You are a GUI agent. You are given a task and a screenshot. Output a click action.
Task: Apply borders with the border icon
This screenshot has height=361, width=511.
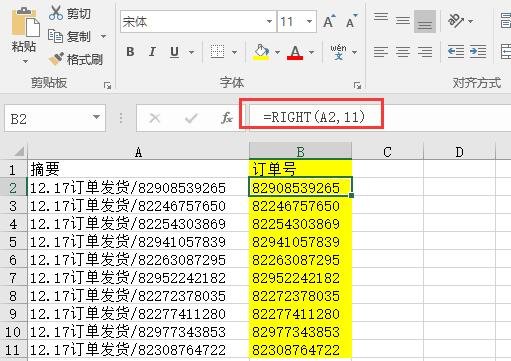217,52
